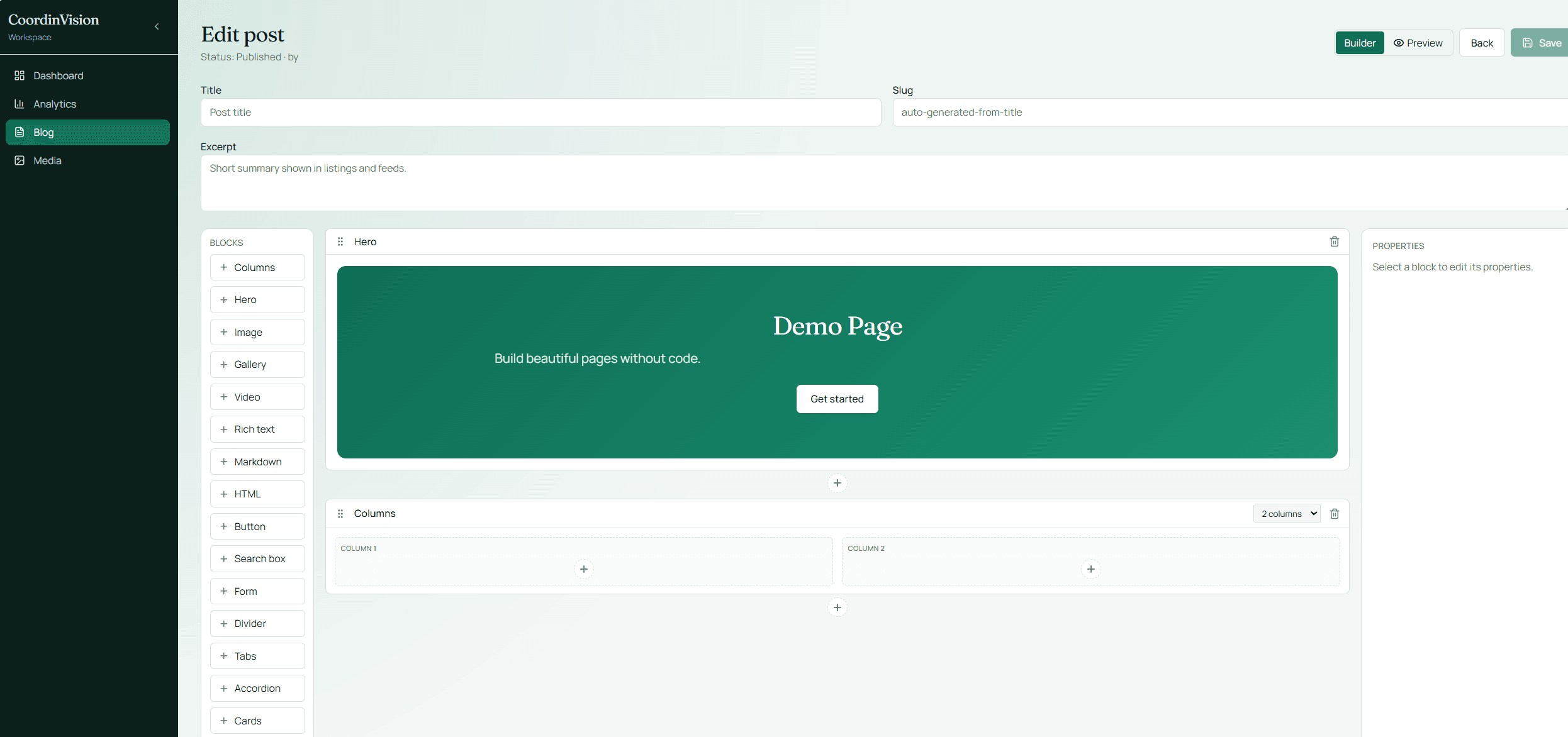Add a Divider block
Image resolution: width=1568 pixels, height=737 pixels.
[257, 624]
